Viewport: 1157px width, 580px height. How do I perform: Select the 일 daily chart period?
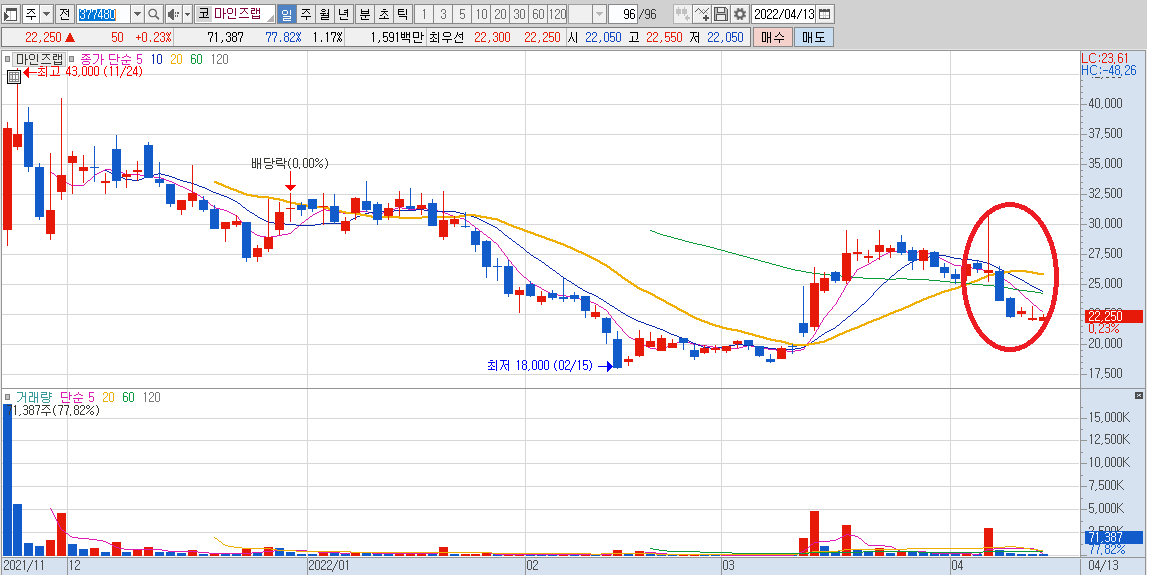pyautogui.click(x=286, y=13)
